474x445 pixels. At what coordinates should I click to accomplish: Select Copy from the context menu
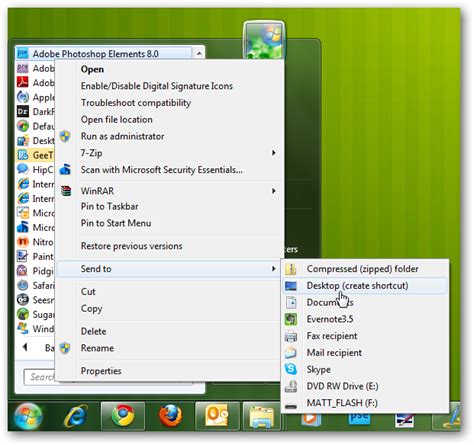point(91,309)
